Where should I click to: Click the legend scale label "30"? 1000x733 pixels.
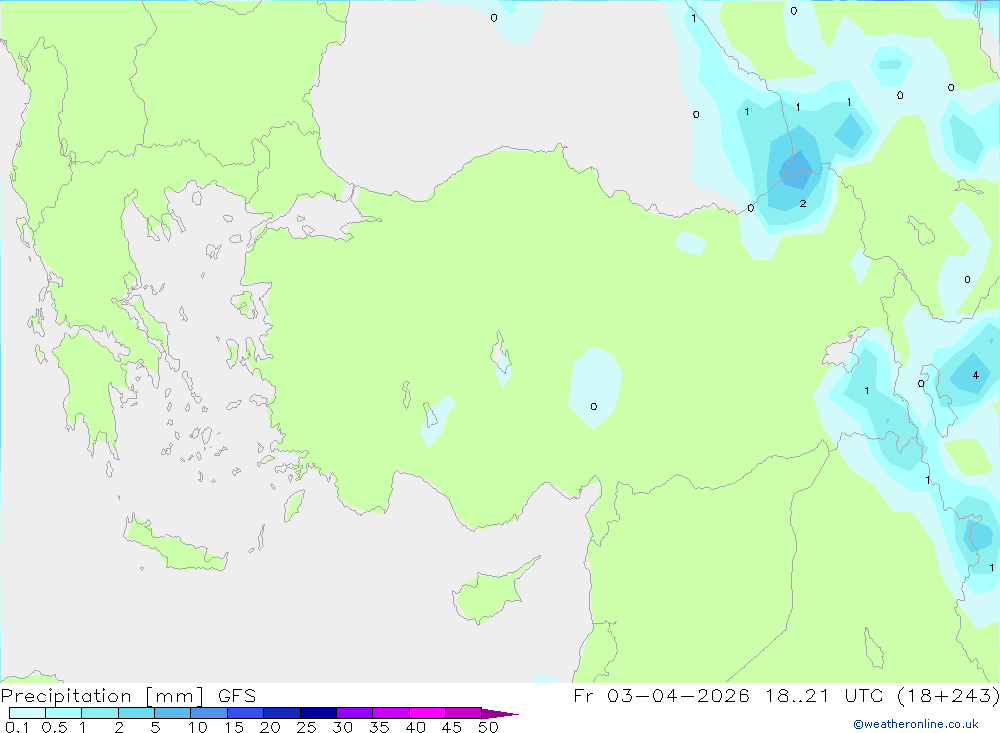tap(342, 727)
